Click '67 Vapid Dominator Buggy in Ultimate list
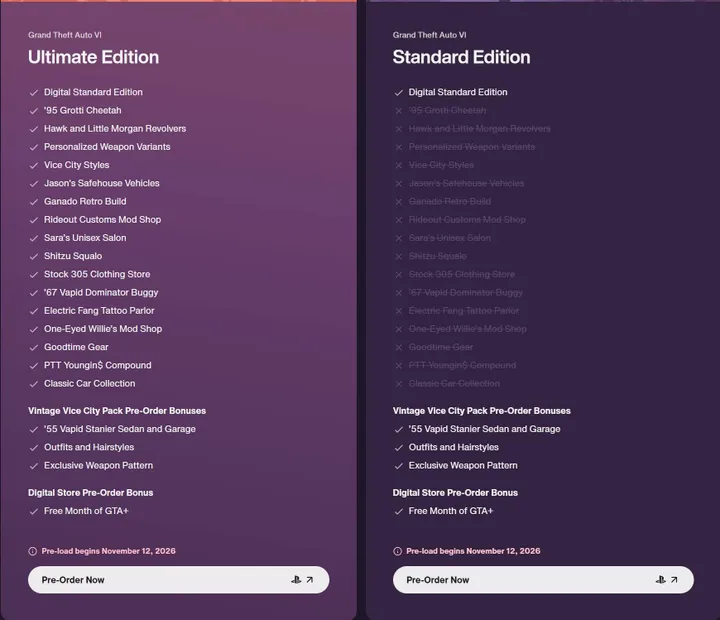The image size is (720, 620). coord(101,293)
